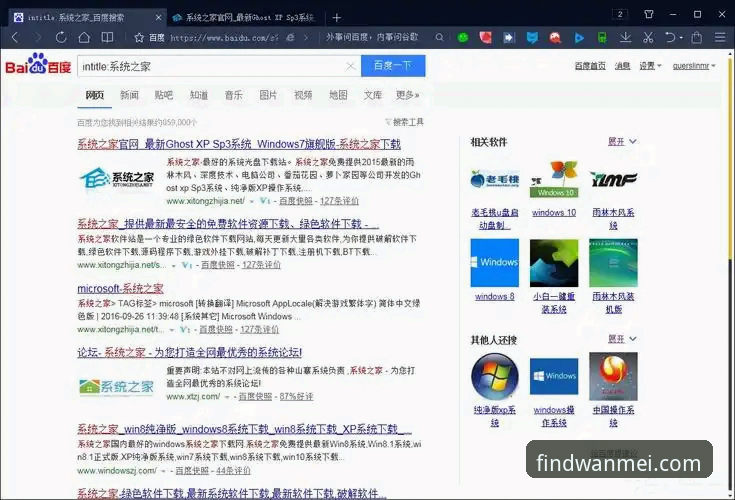
Task: Click the magnifier search icon in toolbar
Action: [439, 37]
